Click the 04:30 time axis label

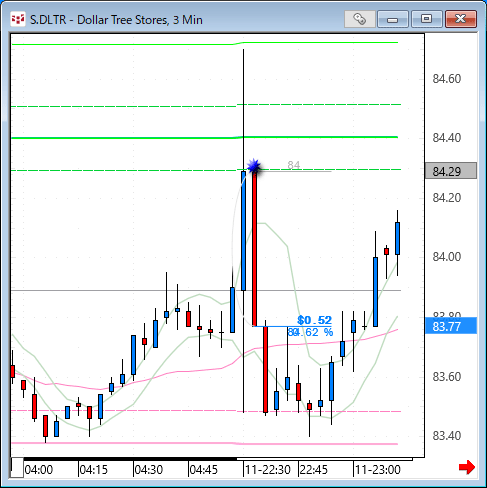pos(149,470)
